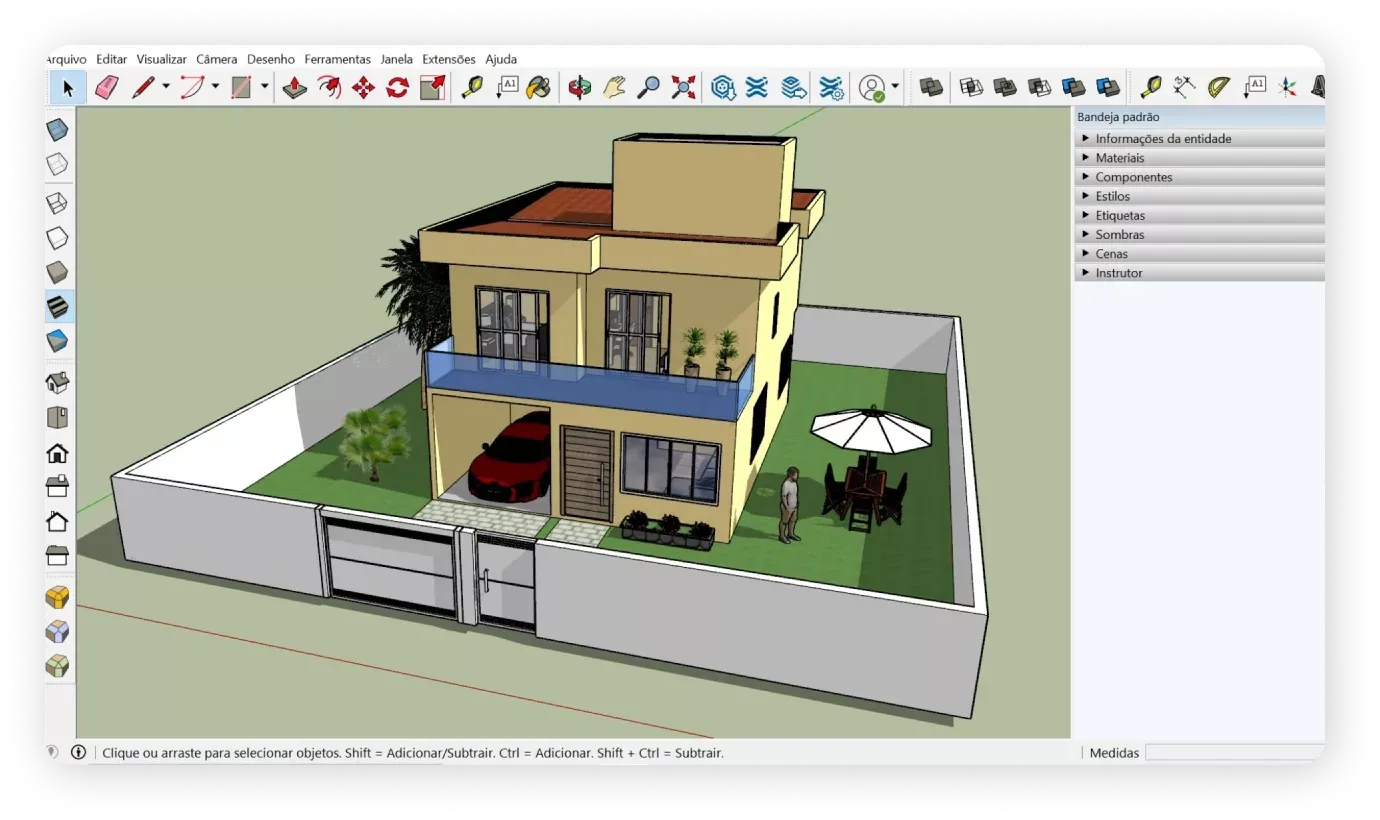
Task: Choose the Move tool with red arrows
Action: click(363, 88)
